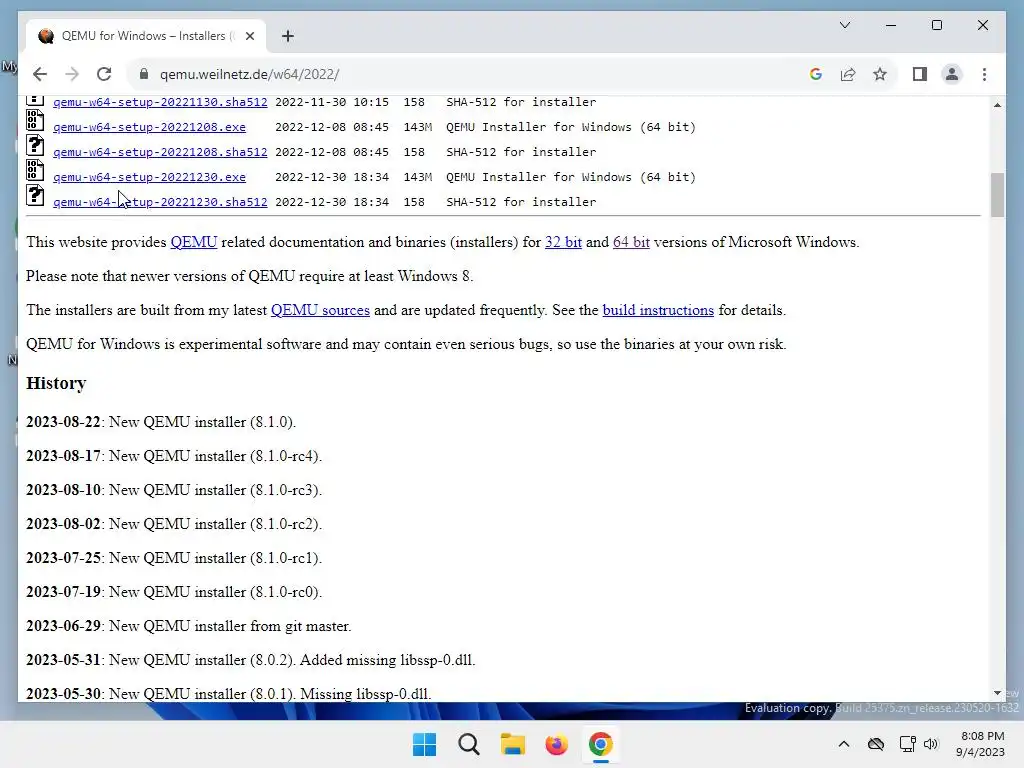The height and width of the screenshot is (768, 1024).
Task: Launch Firefox from the taskbar
Action: [556, 744]
